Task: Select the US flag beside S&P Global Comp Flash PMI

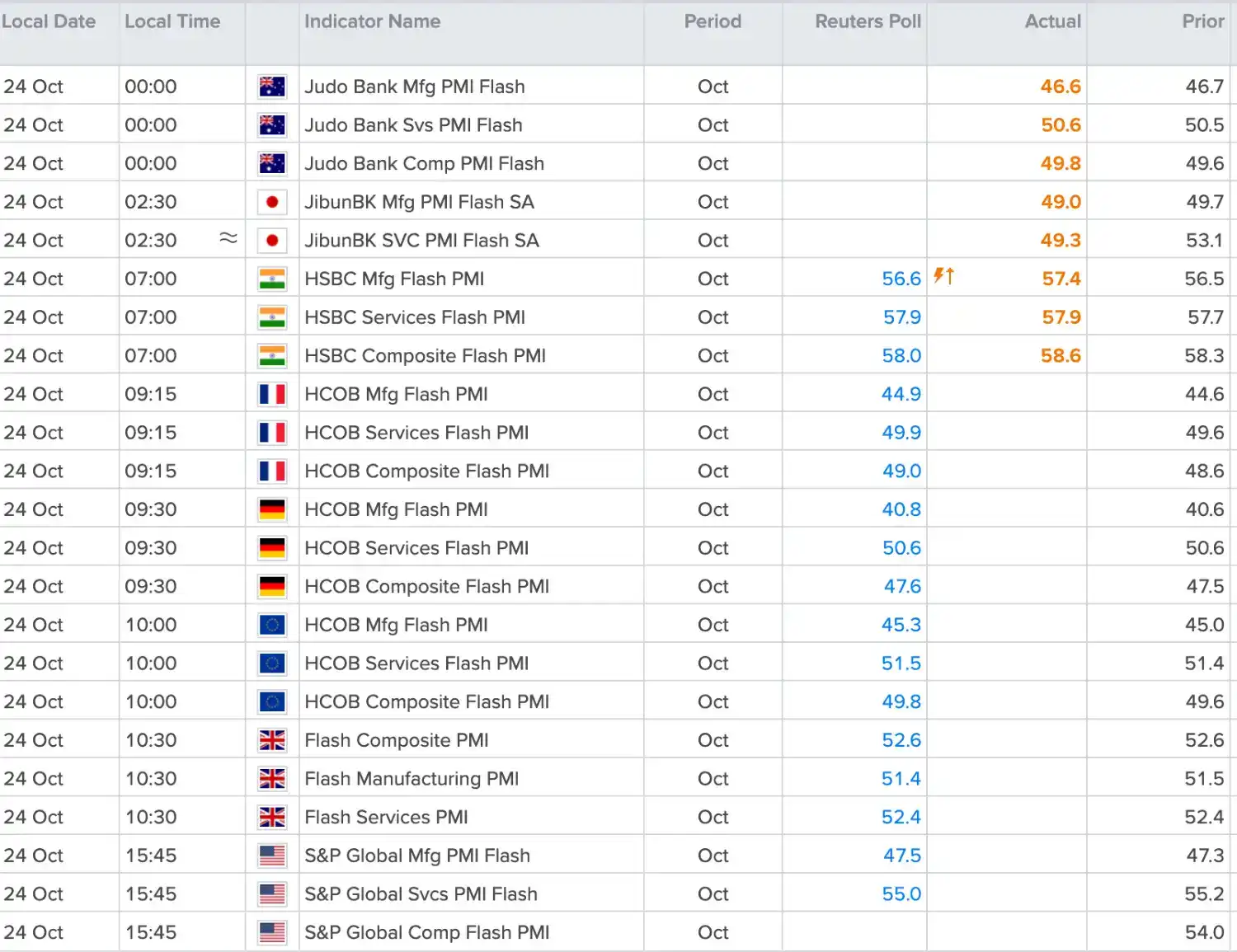Action: tap(272, 933)
